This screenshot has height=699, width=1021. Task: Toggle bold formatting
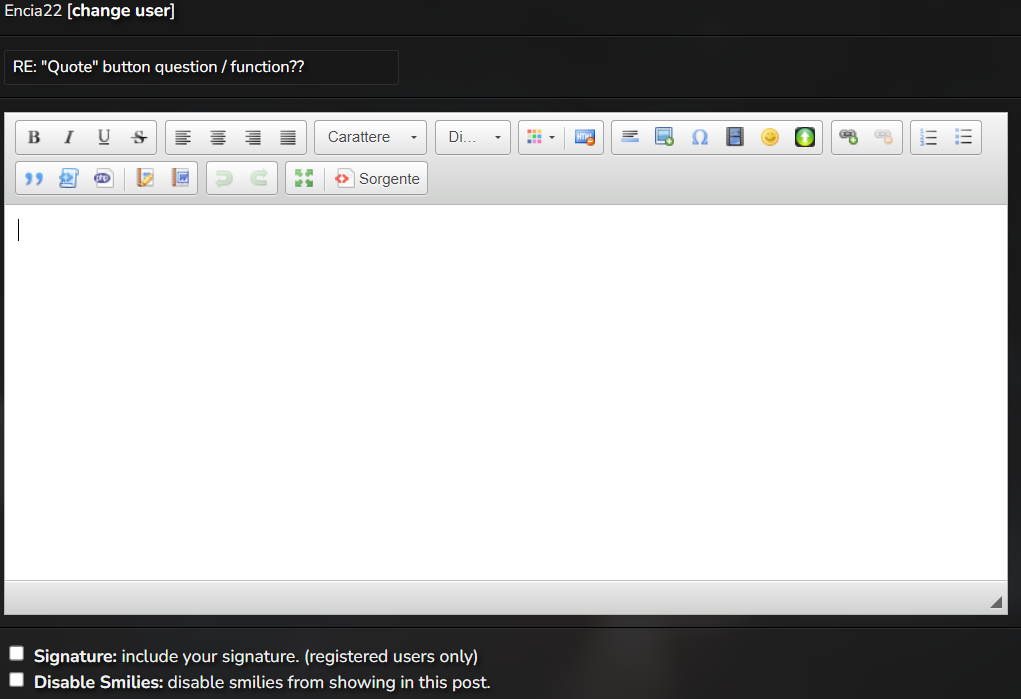coord(34,137)
